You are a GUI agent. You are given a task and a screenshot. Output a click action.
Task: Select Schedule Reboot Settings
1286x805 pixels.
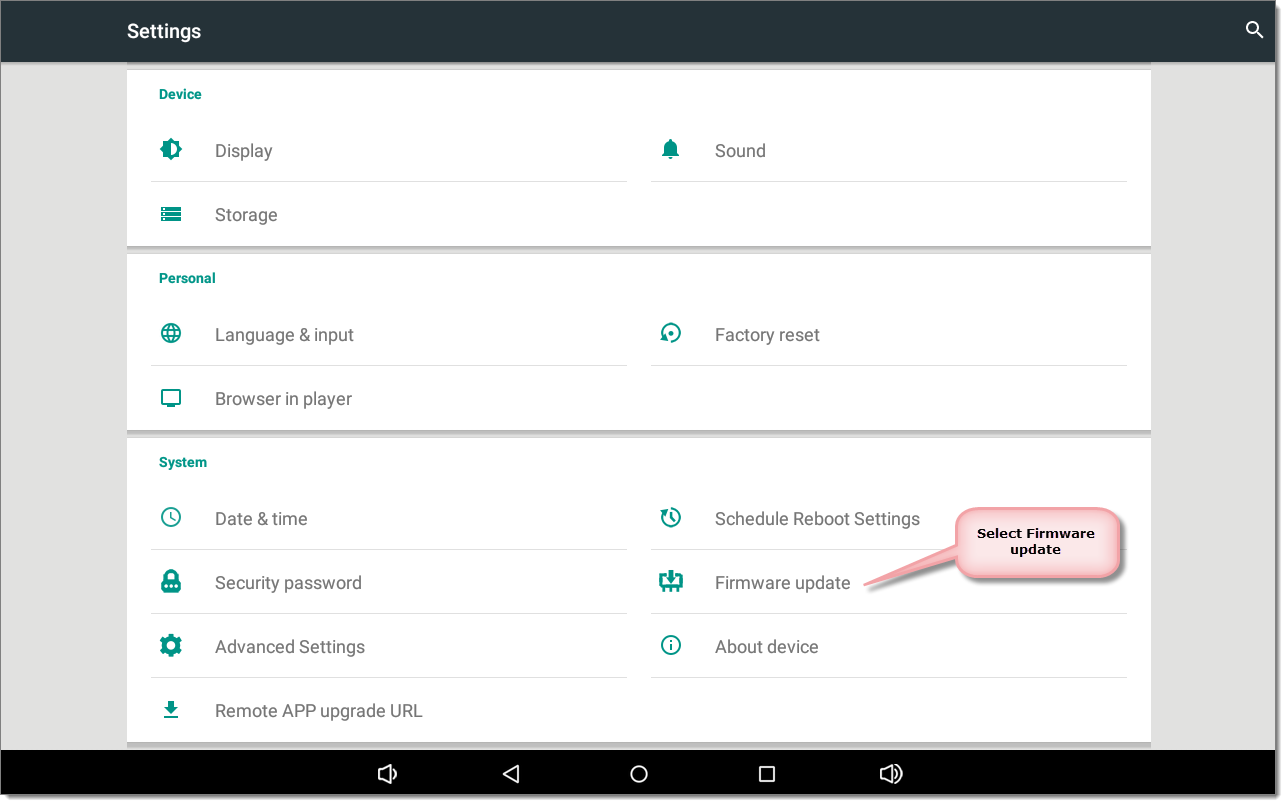pos(816,519)
